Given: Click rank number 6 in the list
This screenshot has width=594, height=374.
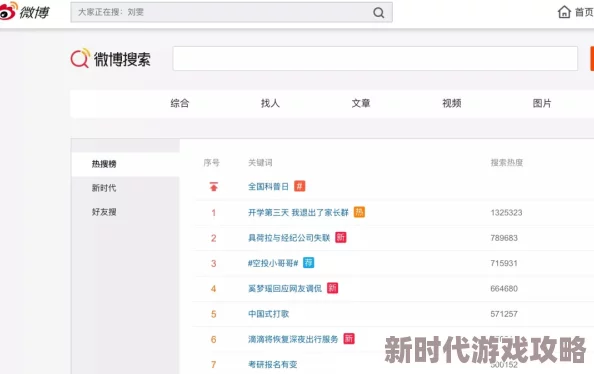Looking at the screenshot, I should tap(214, 339).
